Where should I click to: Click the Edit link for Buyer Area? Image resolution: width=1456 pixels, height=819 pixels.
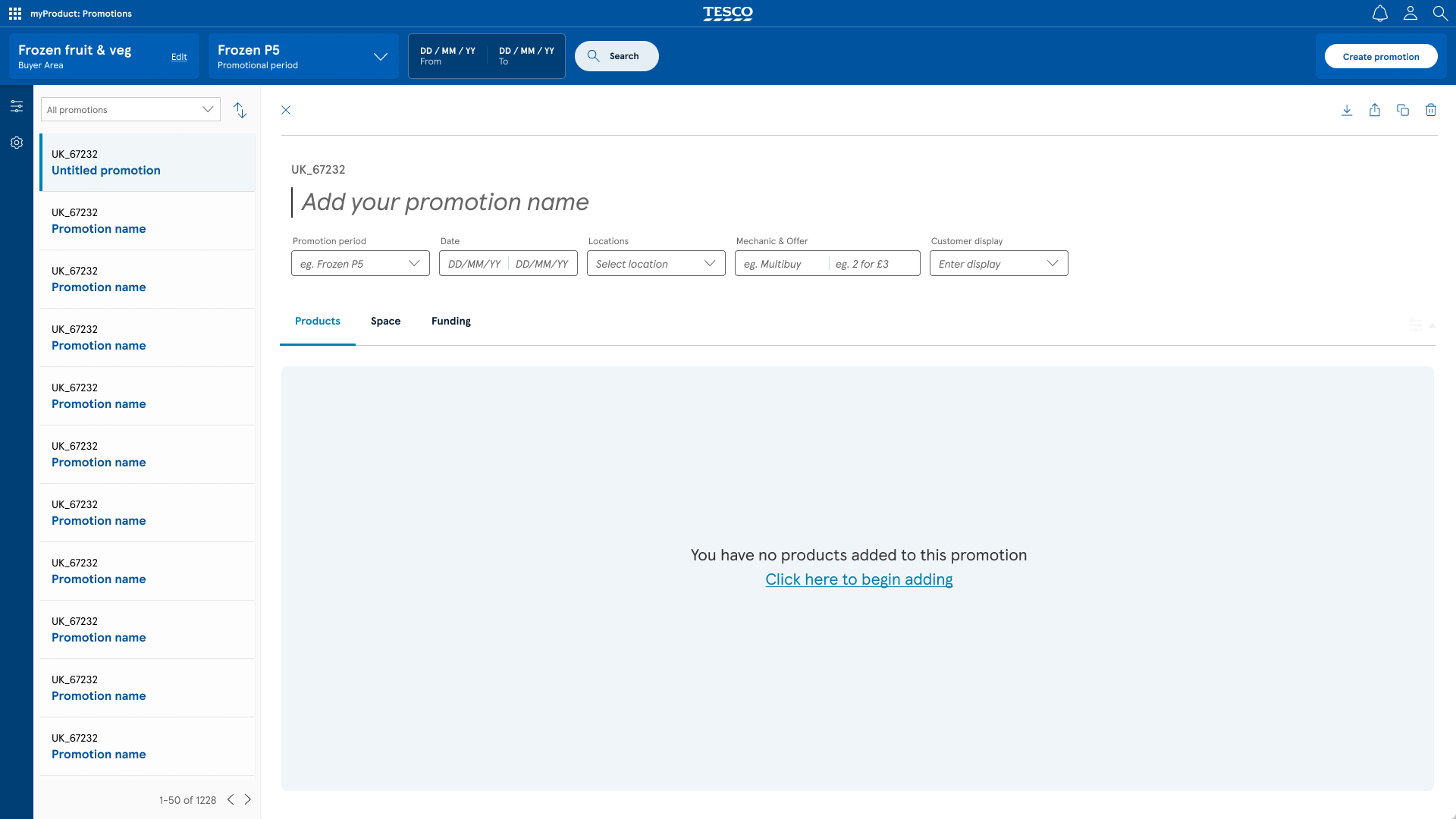coord(179,57)
